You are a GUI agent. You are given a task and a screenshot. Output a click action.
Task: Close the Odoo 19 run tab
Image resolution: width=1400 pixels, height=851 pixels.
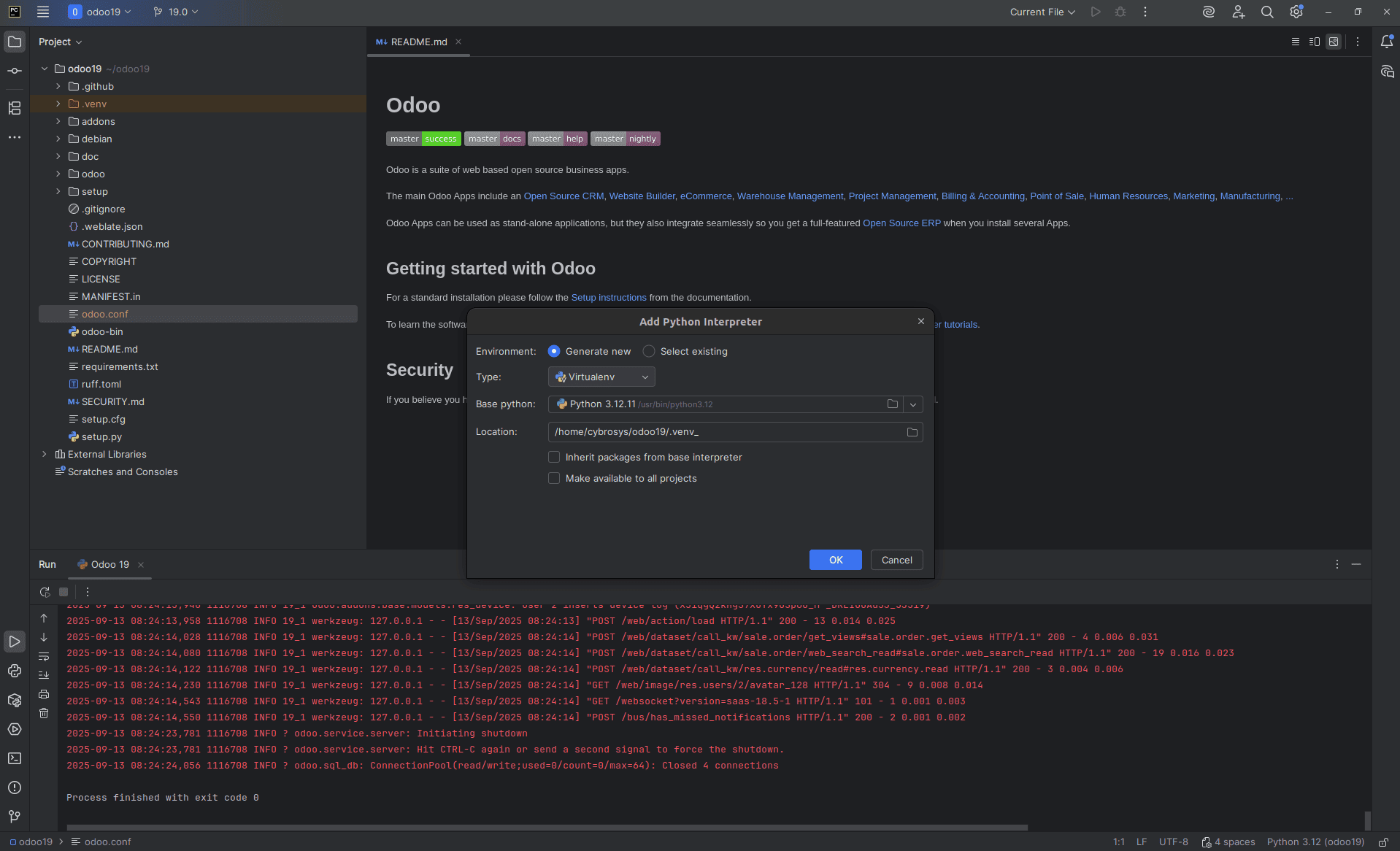pyautogui.click(x=141, y=565)
